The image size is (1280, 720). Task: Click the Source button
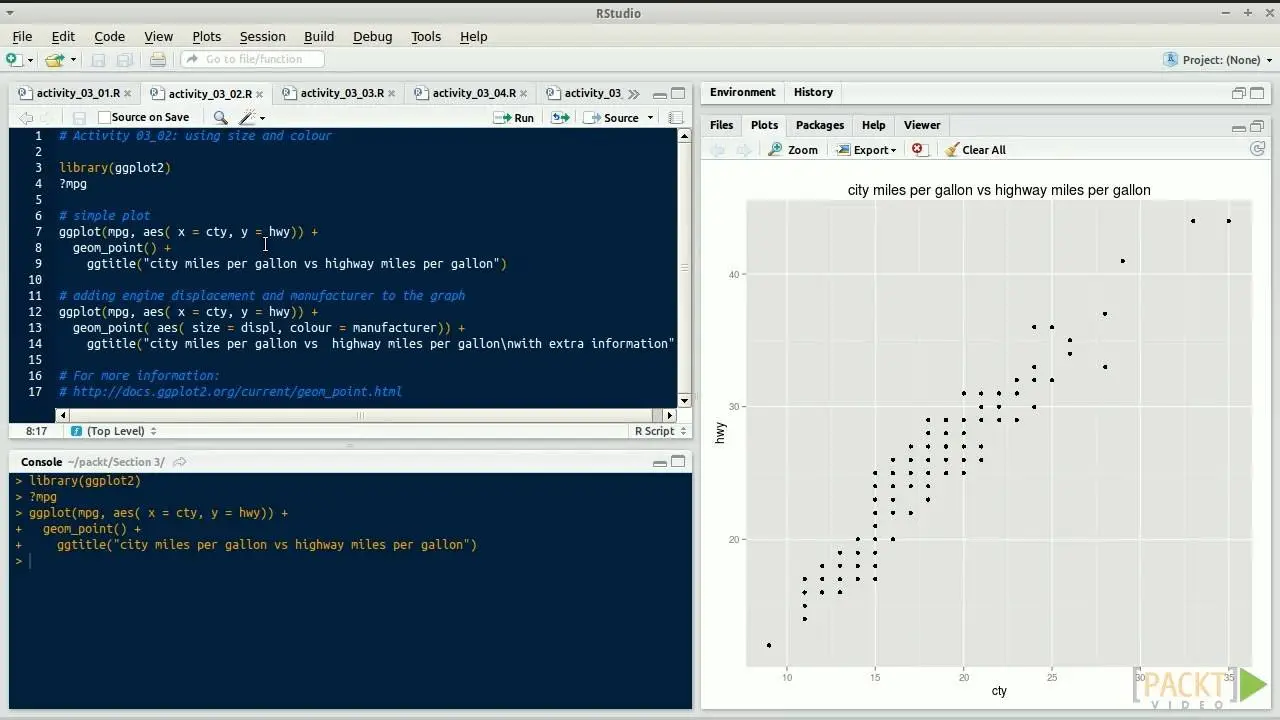click(611, 118)
